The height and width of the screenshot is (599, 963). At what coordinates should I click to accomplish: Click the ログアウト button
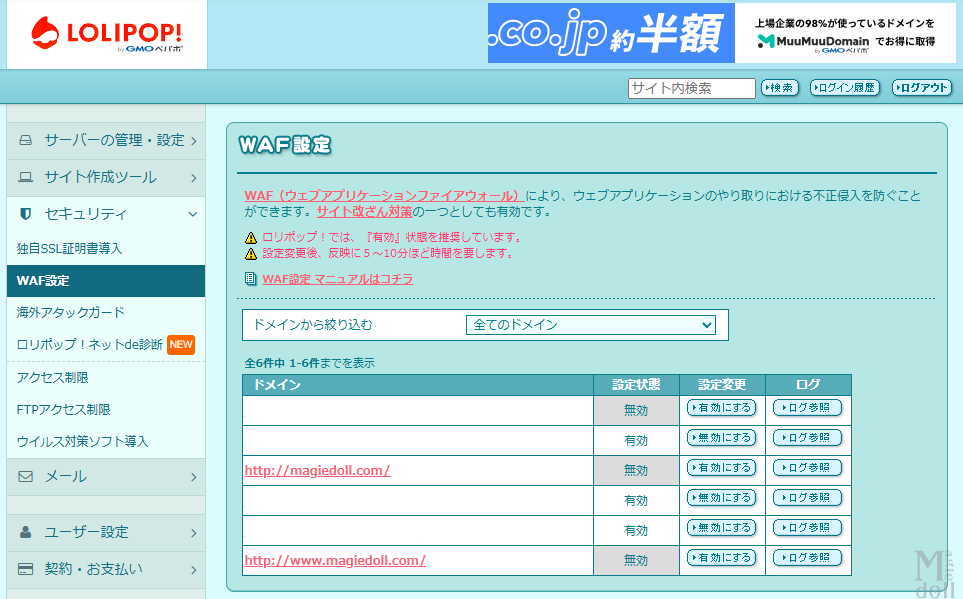pos(922,88)
